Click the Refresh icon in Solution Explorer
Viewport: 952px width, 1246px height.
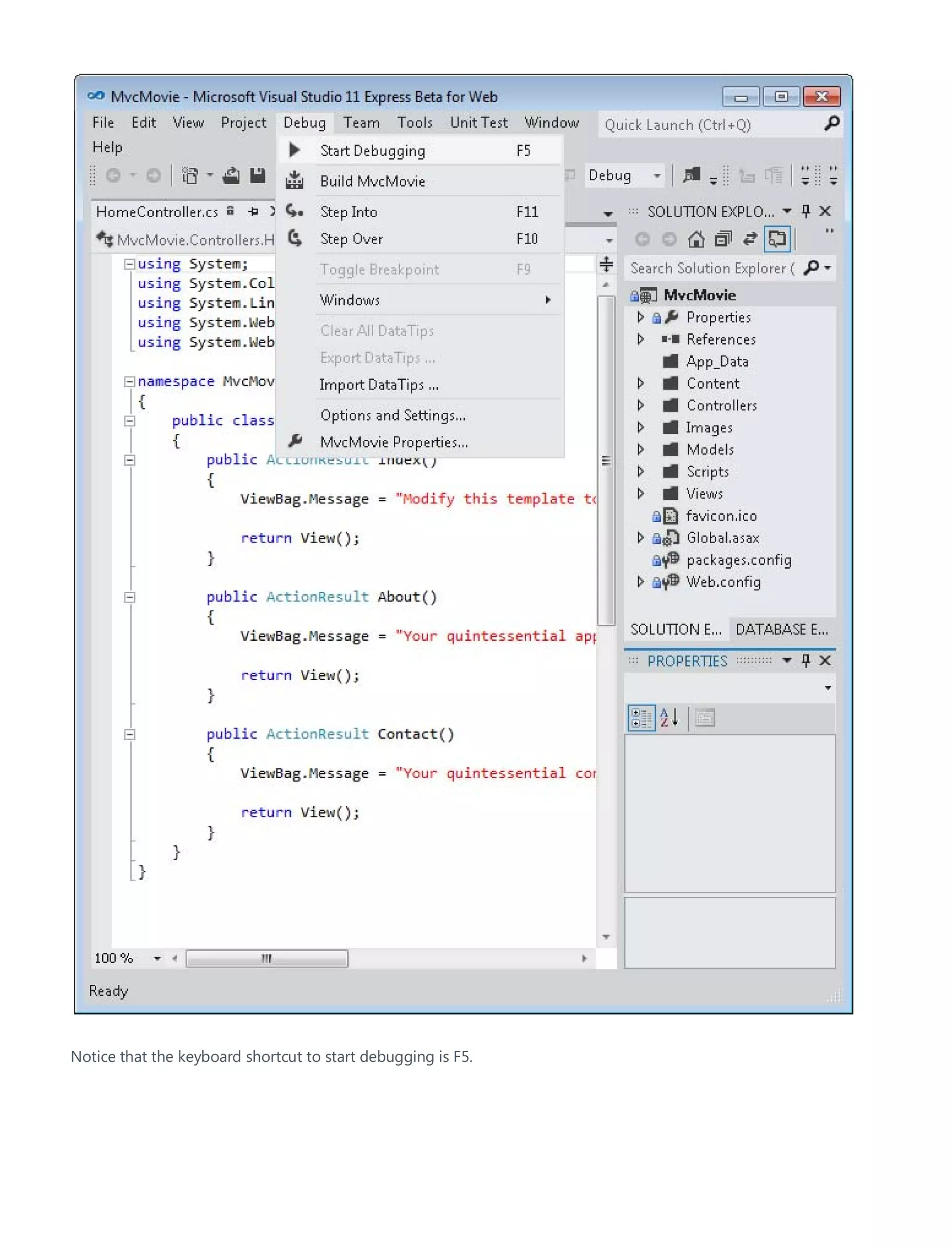(750, 239)
